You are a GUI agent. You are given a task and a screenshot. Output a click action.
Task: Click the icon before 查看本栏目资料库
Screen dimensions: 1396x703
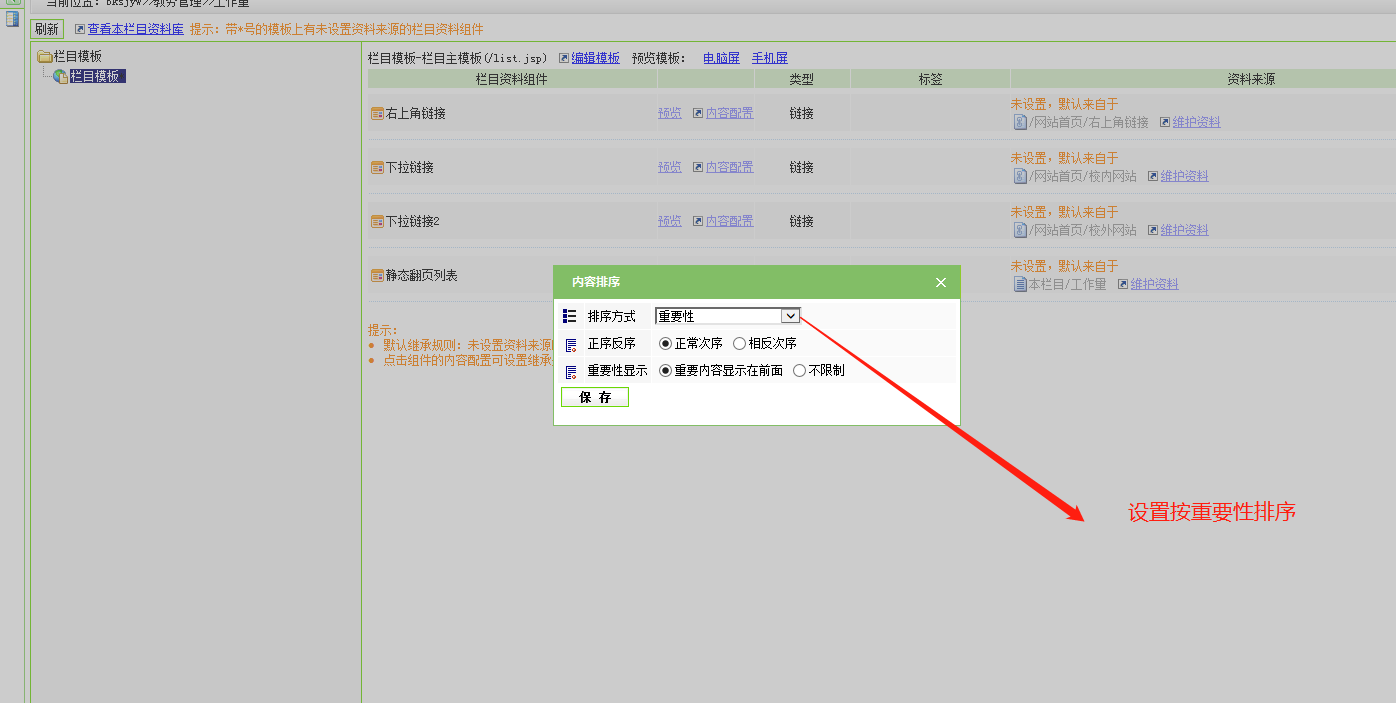pos(80,29)
